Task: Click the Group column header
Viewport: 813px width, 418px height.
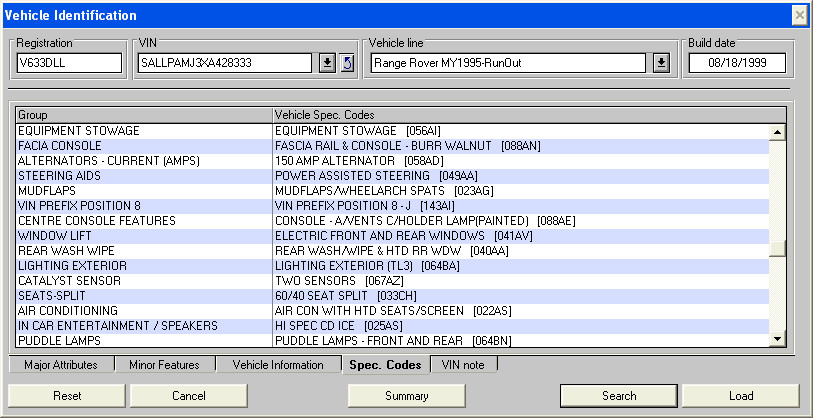Action: coord(144,115)
